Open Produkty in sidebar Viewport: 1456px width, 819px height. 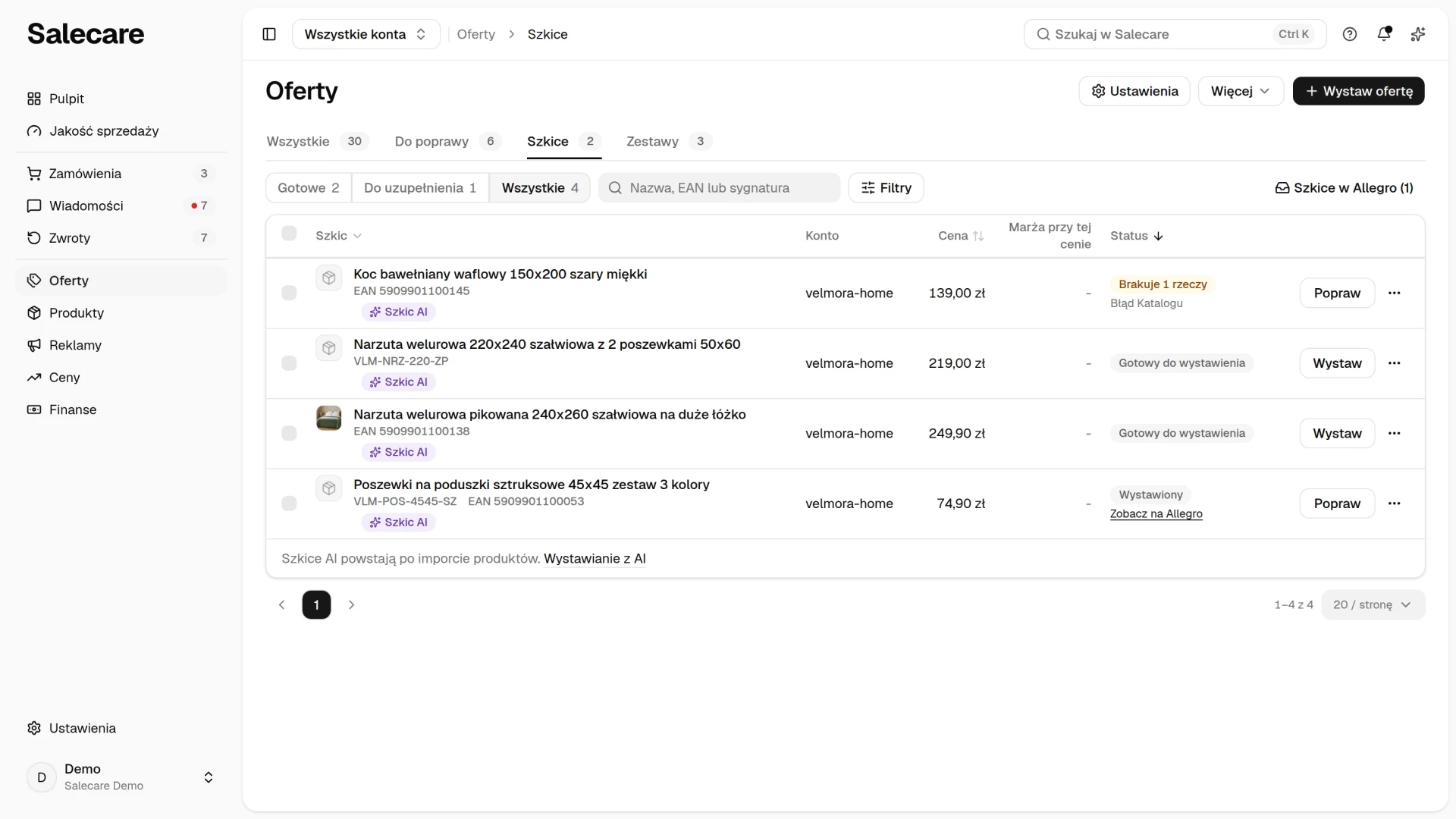tap(121, 313)
